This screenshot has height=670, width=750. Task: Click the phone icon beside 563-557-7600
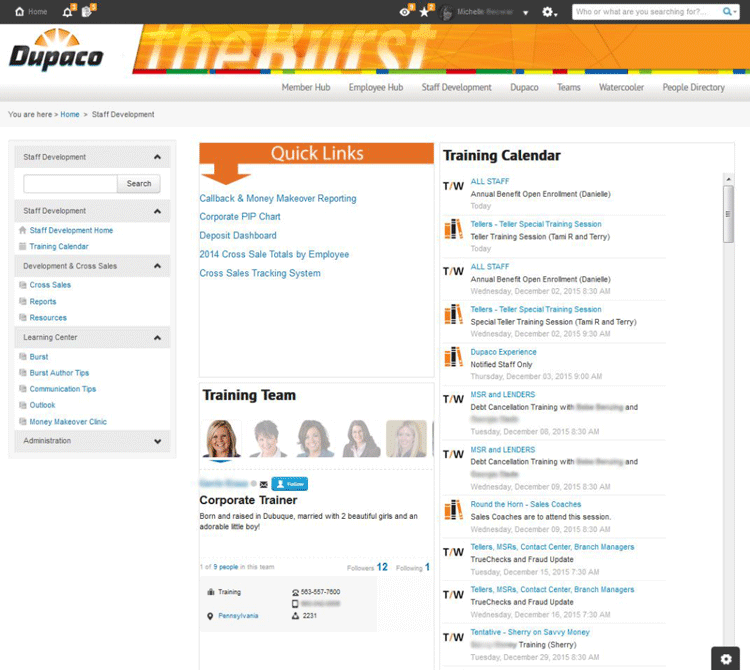point(295,592)
